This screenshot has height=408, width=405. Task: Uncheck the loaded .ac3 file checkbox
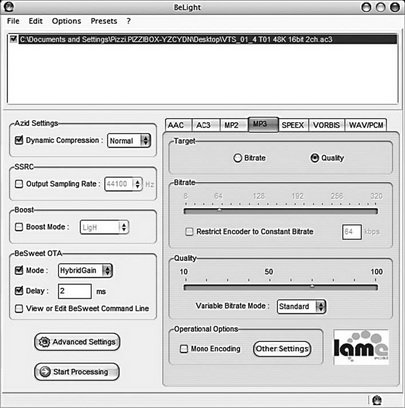point(13,39)
